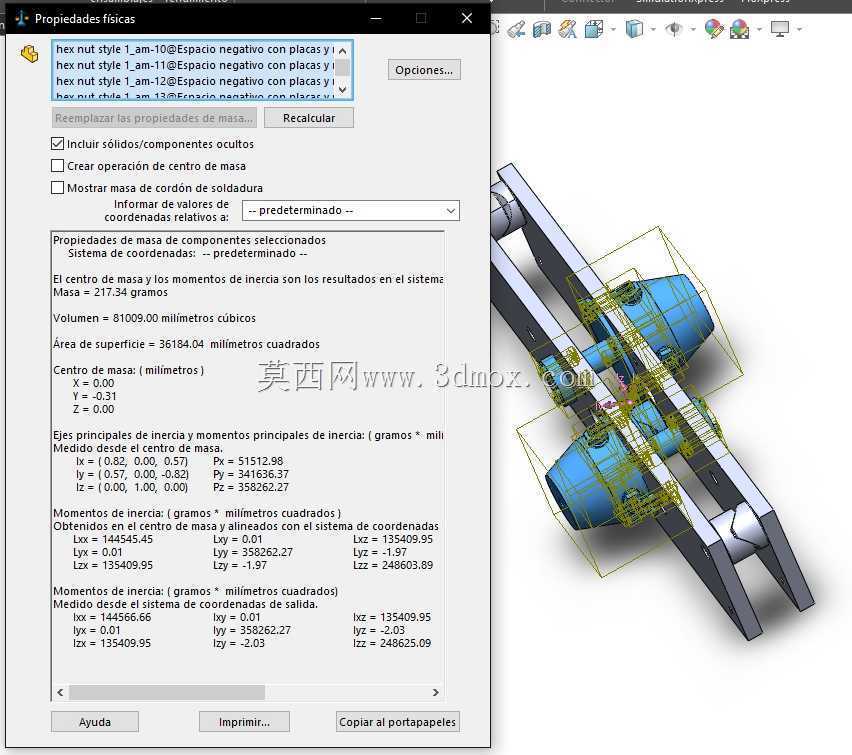852x755 pixels.
Task: Expand the Hide/Show Items dropdown arrow
Action: 693,29
